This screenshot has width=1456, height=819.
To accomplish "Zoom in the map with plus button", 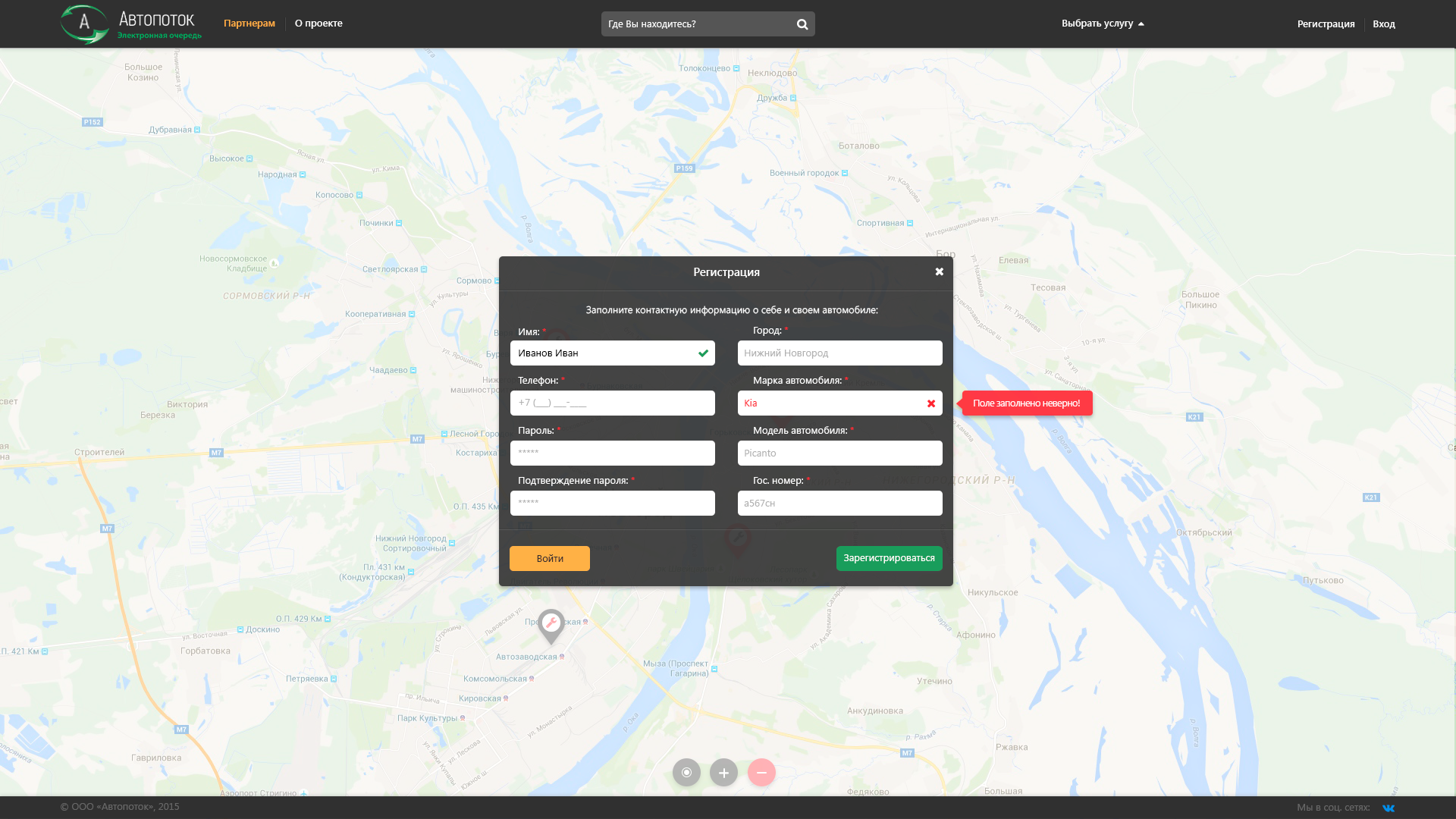I will tap(723, 772).
